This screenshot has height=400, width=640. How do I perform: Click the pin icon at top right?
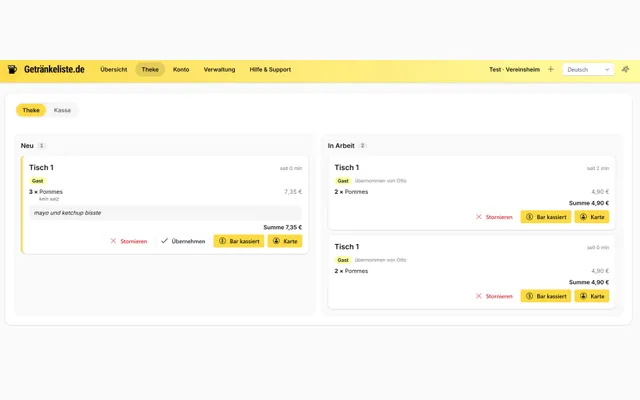tap(625, 69)
